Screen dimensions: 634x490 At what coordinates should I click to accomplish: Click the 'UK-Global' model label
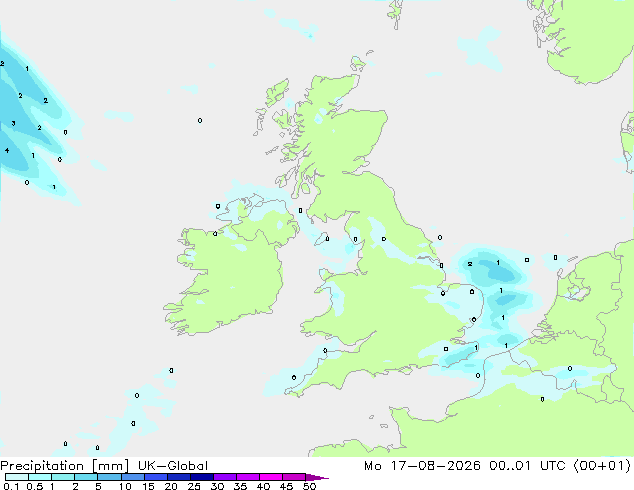tap(173, 466)
